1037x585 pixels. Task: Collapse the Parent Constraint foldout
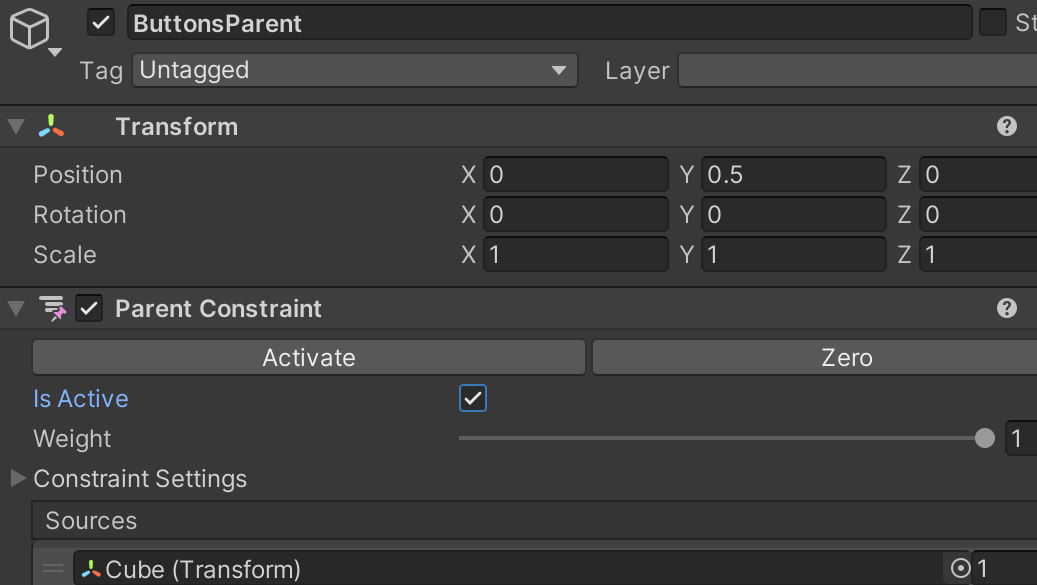click(17, 308)
